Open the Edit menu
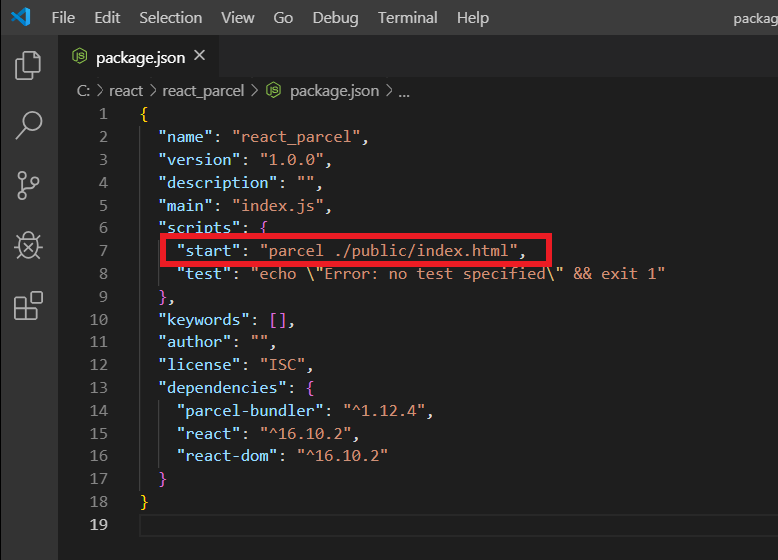This screenshot has height=560, width=778. (107, 18)
